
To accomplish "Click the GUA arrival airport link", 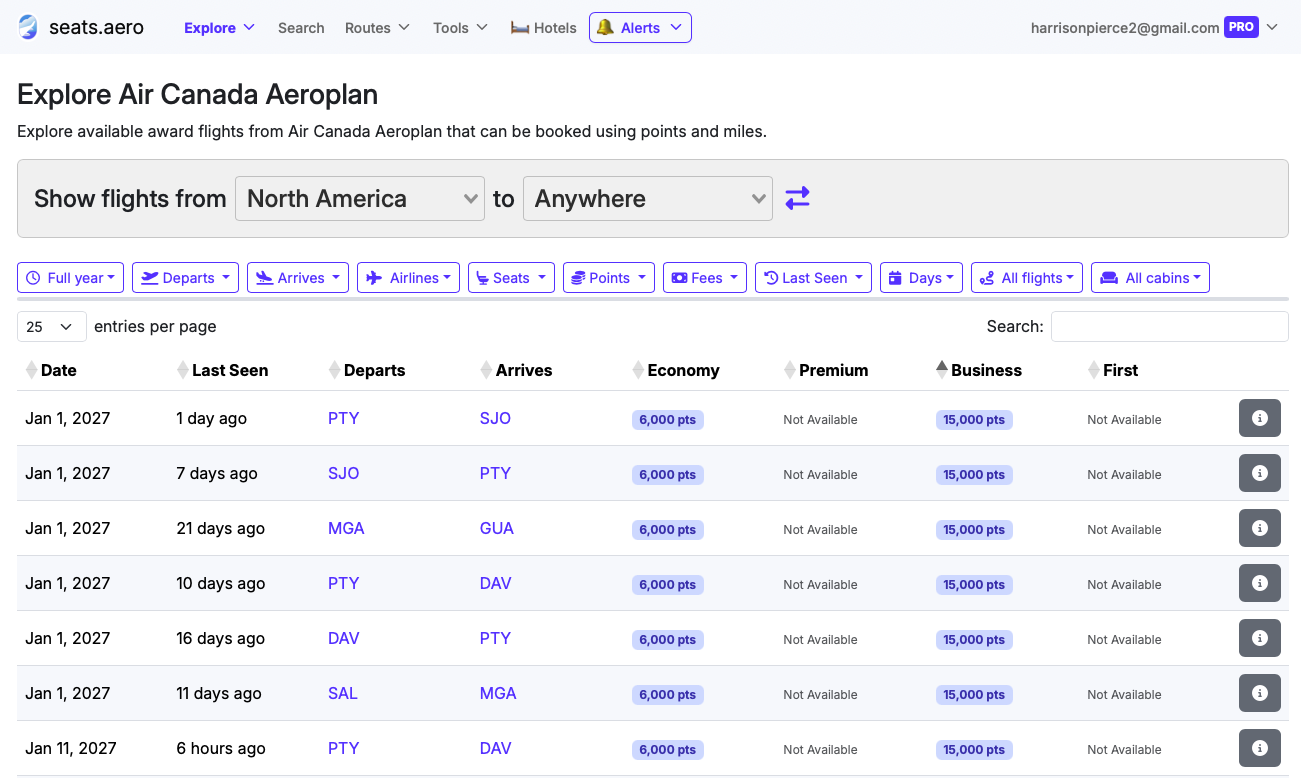I will pos(497,528).
